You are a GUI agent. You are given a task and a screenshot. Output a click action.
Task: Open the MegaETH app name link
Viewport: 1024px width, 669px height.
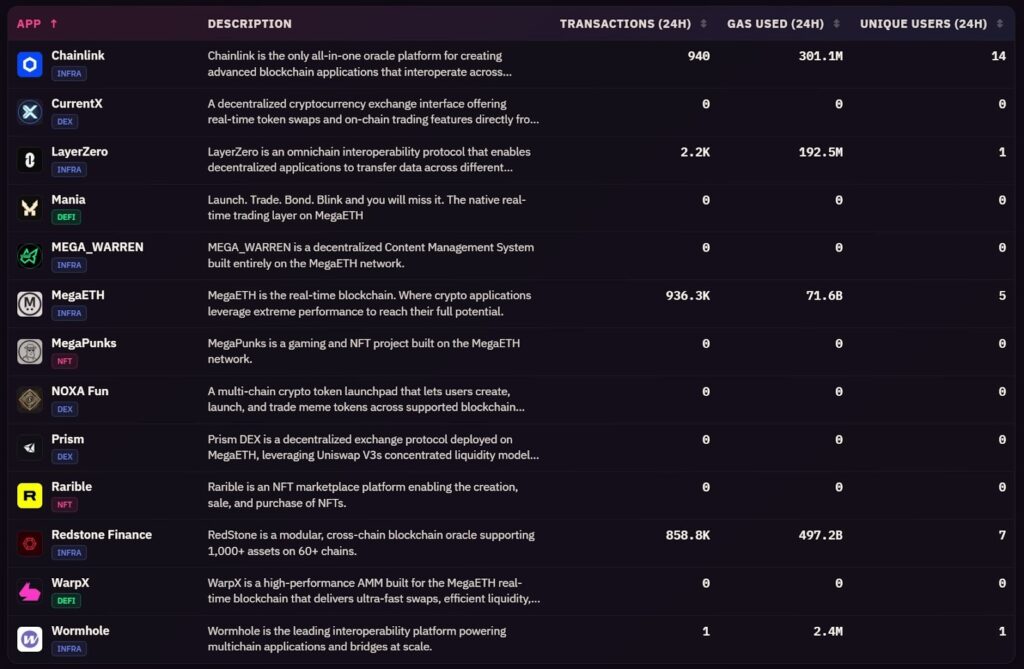78,295
